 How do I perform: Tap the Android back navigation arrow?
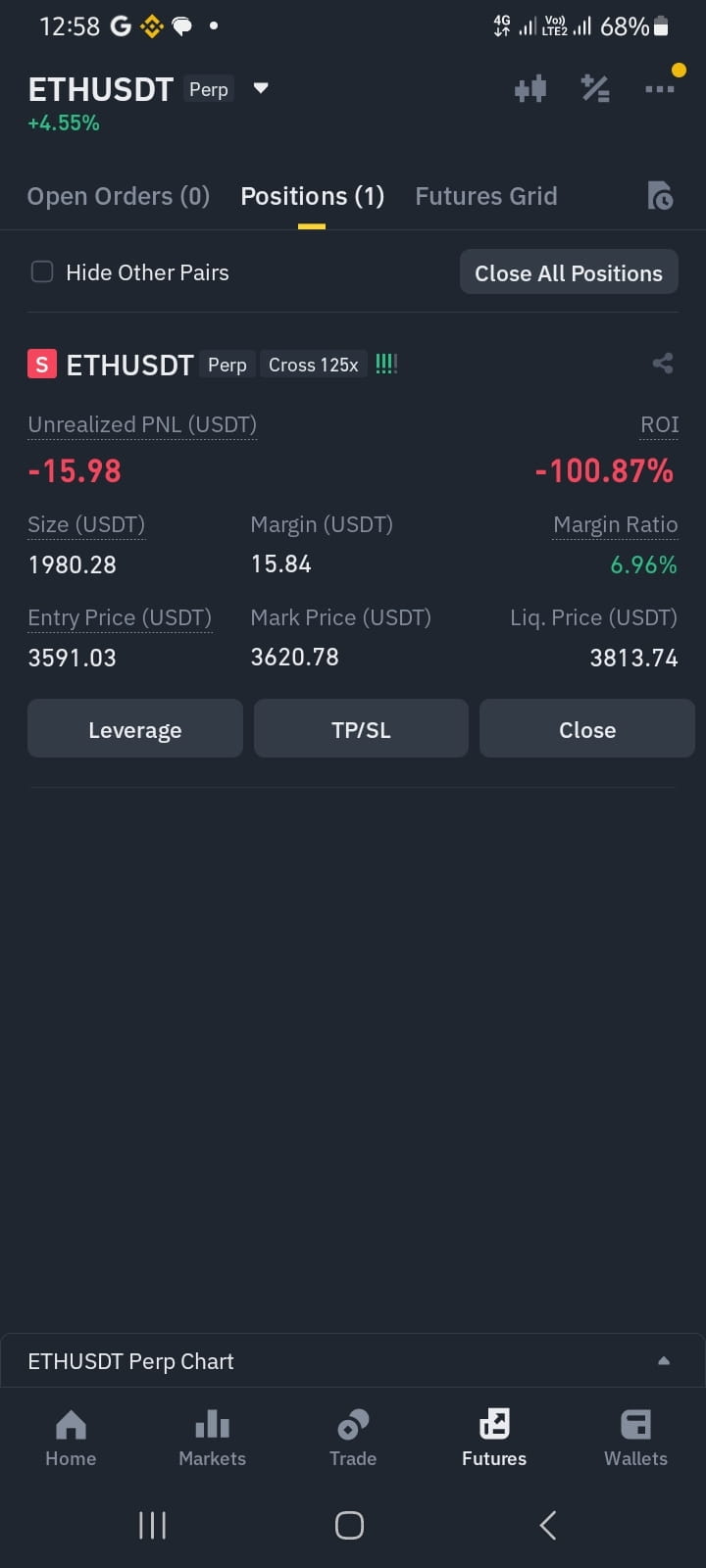[x=548, y=1525]
